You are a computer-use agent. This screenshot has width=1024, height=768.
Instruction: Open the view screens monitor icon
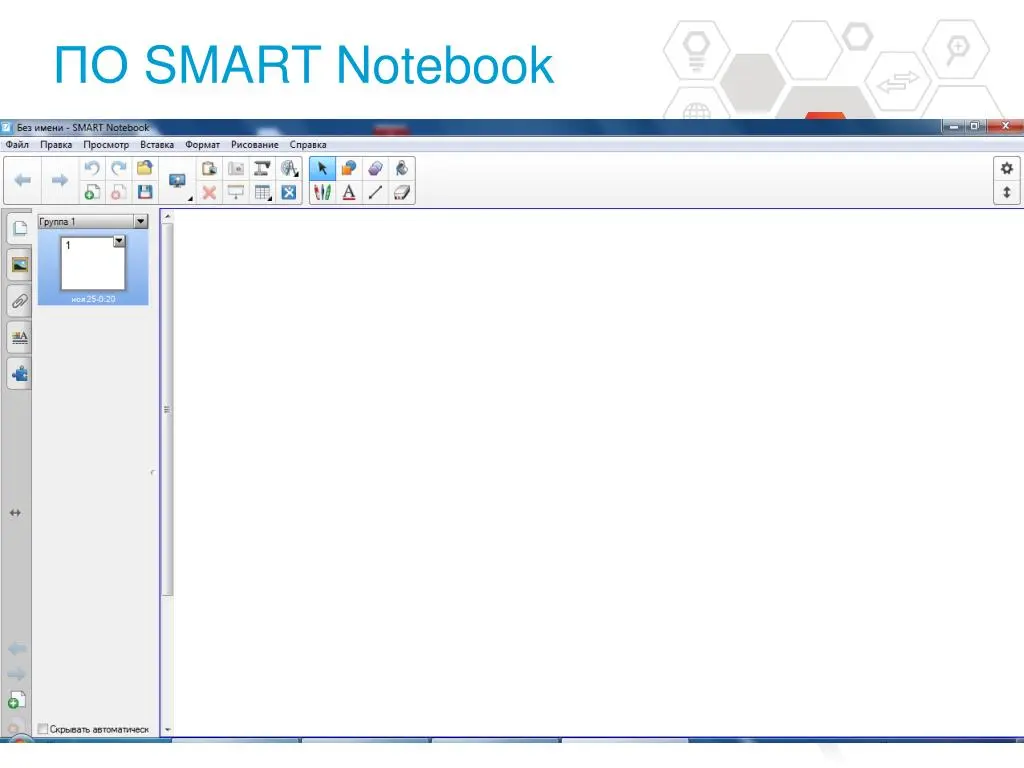[177, 180]
